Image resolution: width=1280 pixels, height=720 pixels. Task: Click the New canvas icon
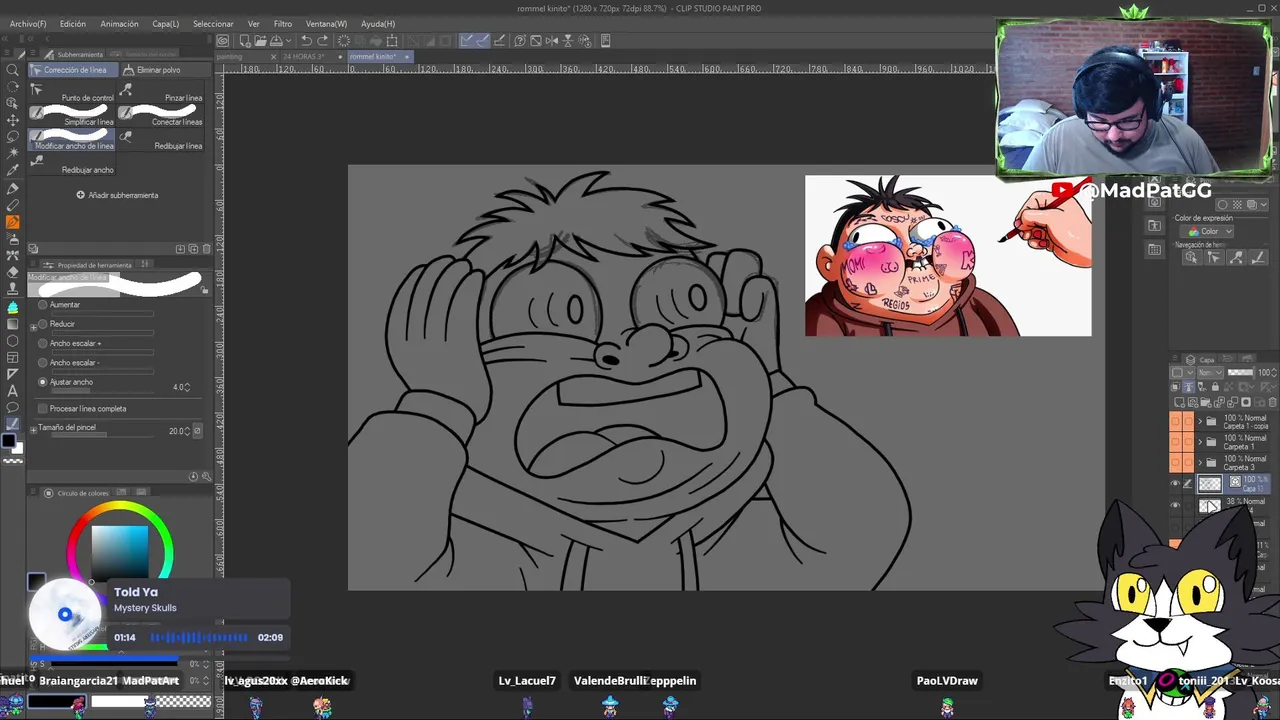click(x=244, y=41)
